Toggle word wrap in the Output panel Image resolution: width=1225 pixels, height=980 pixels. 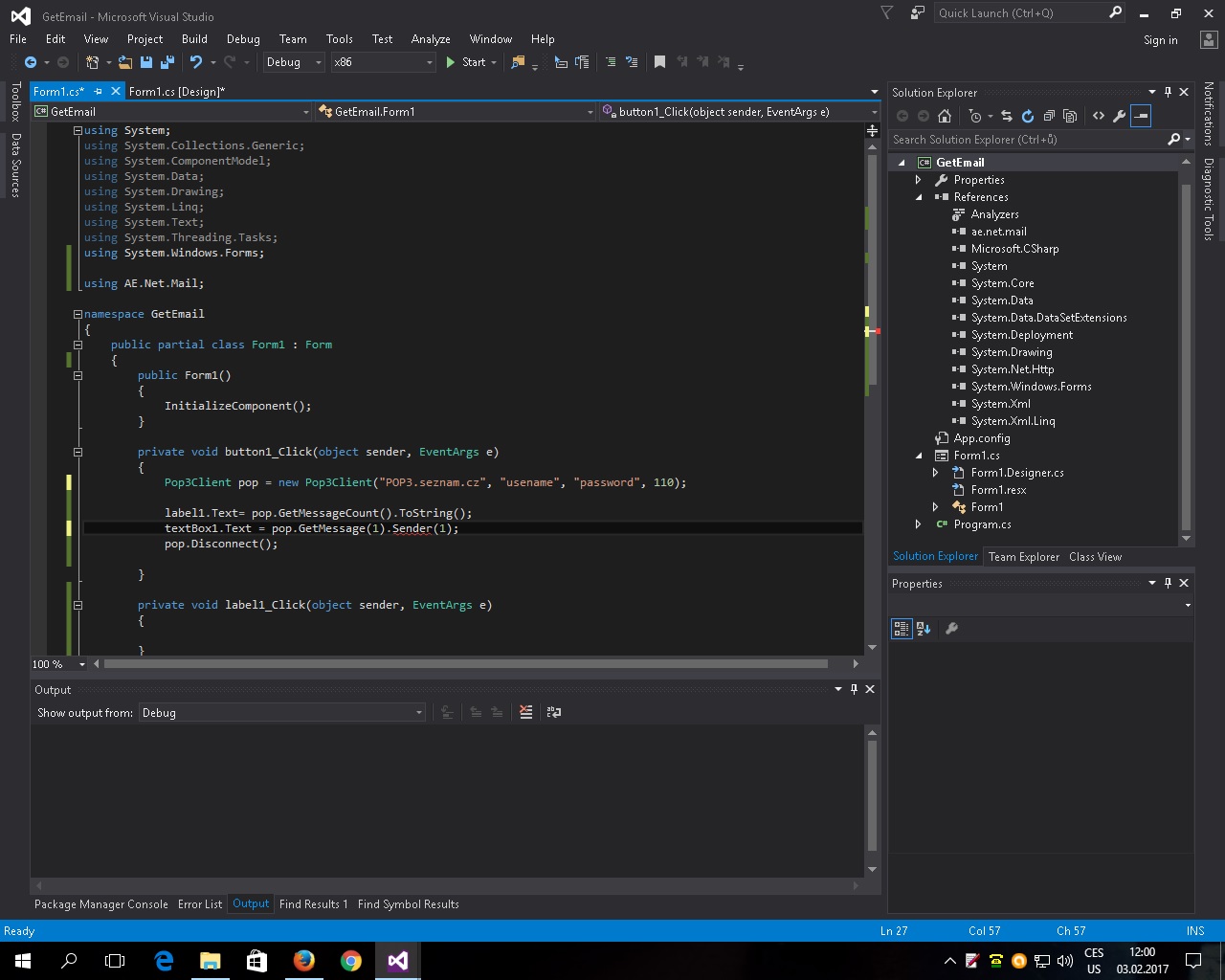click(553, 712)
